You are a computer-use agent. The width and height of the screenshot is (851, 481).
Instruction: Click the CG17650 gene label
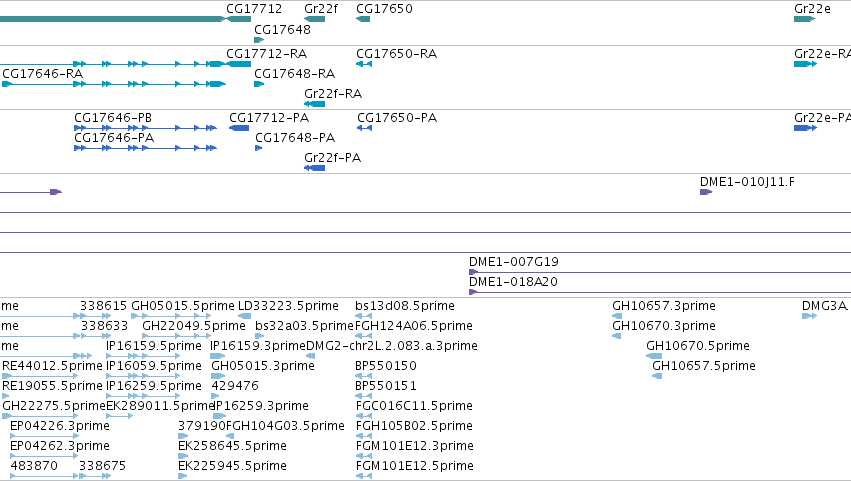point(384,9)
